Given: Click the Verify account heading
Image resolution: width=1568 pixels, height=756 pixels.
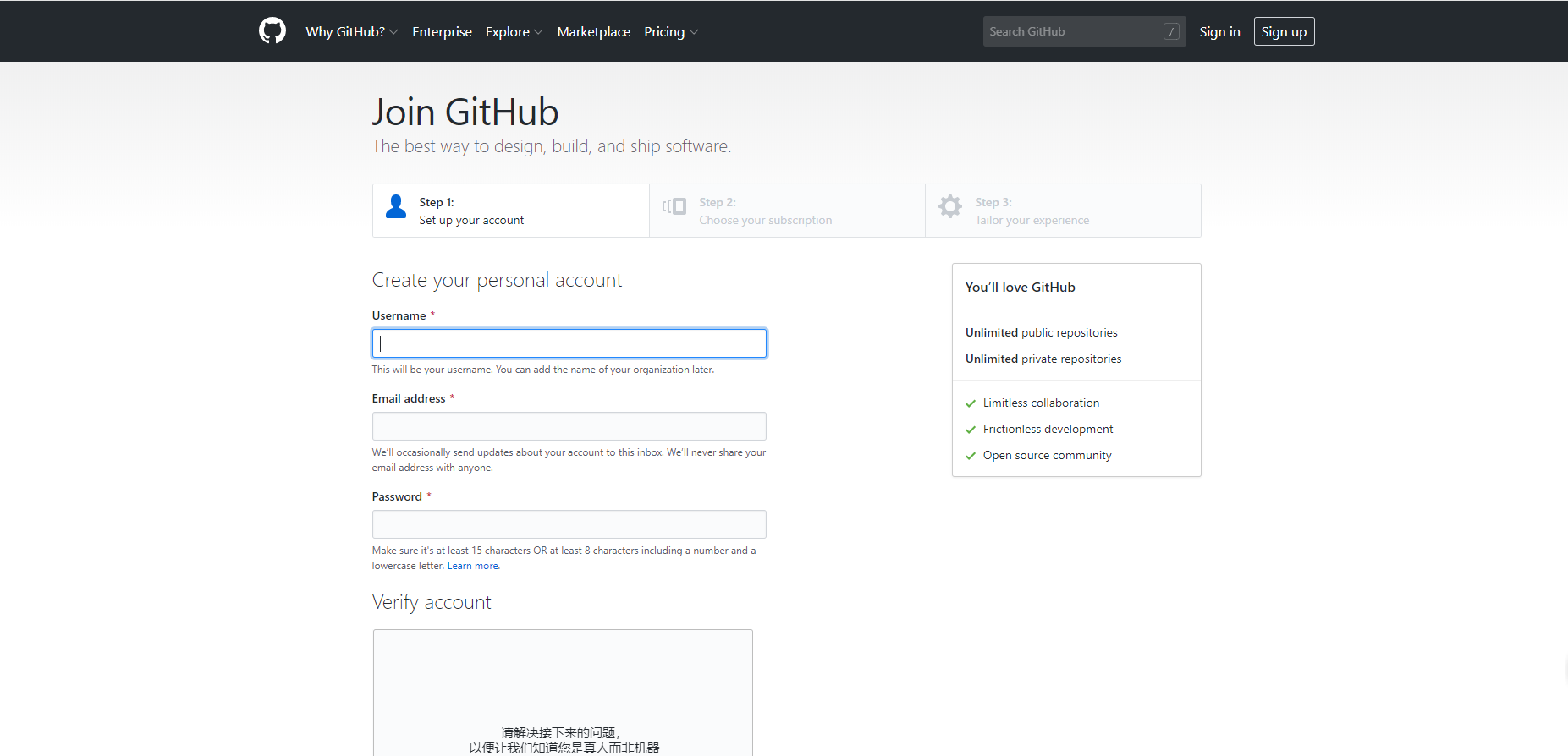Looking at the screenshot, I should tap(432, 602).
